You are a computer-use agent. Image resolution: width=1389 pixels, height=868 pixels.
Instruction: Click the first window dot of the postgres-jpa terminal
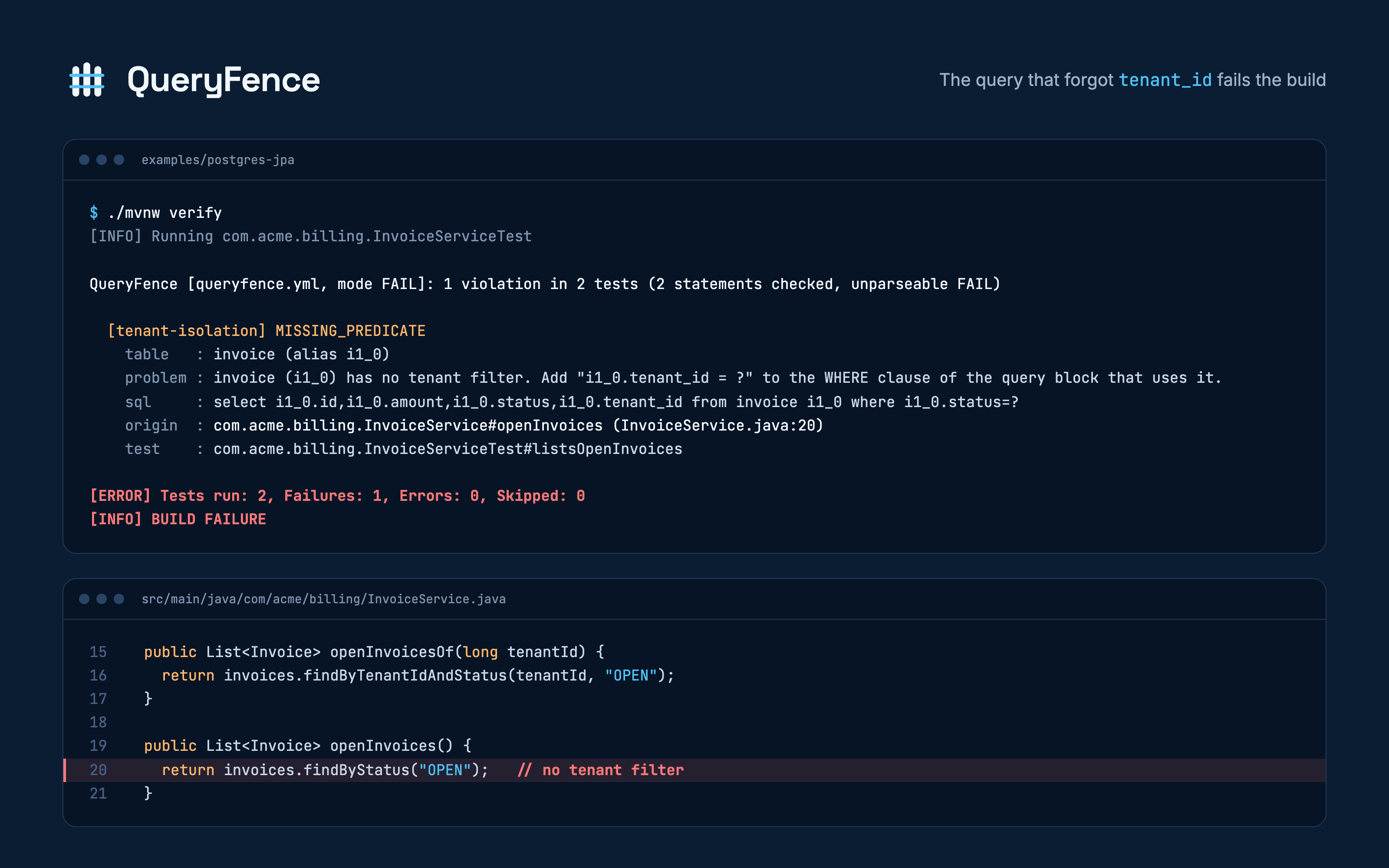(x=84, y=160)
